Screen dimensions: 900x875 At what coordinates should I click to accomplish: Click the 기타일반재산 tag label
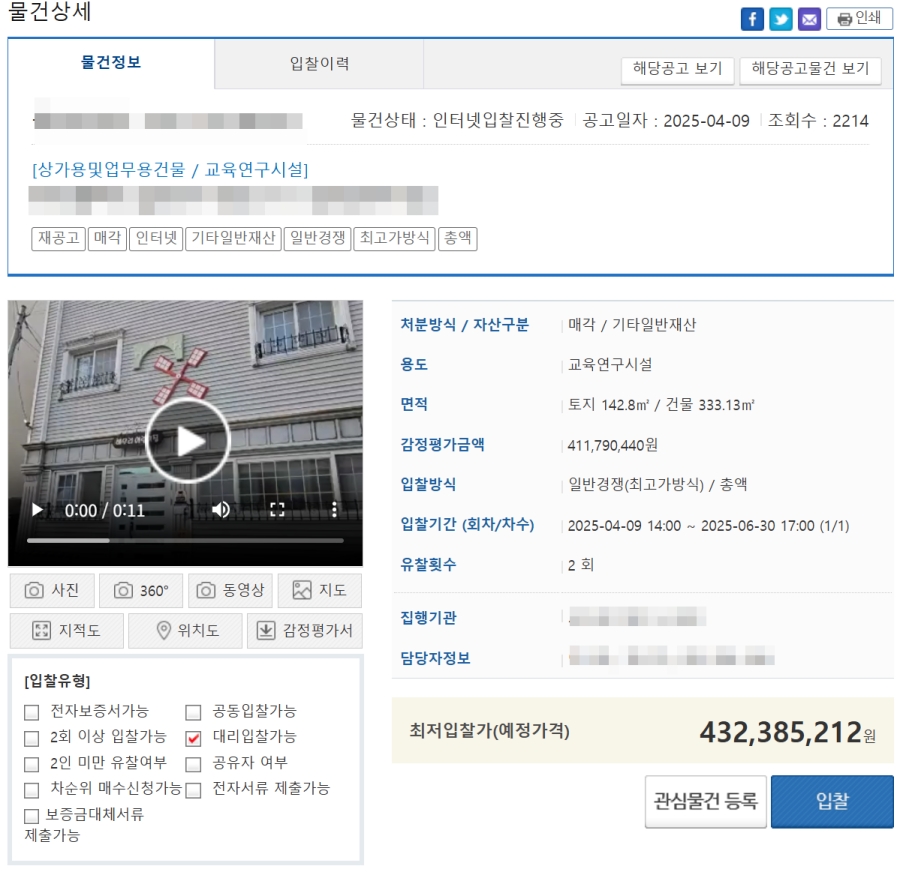pyautogui.click(x=233, y=238)
